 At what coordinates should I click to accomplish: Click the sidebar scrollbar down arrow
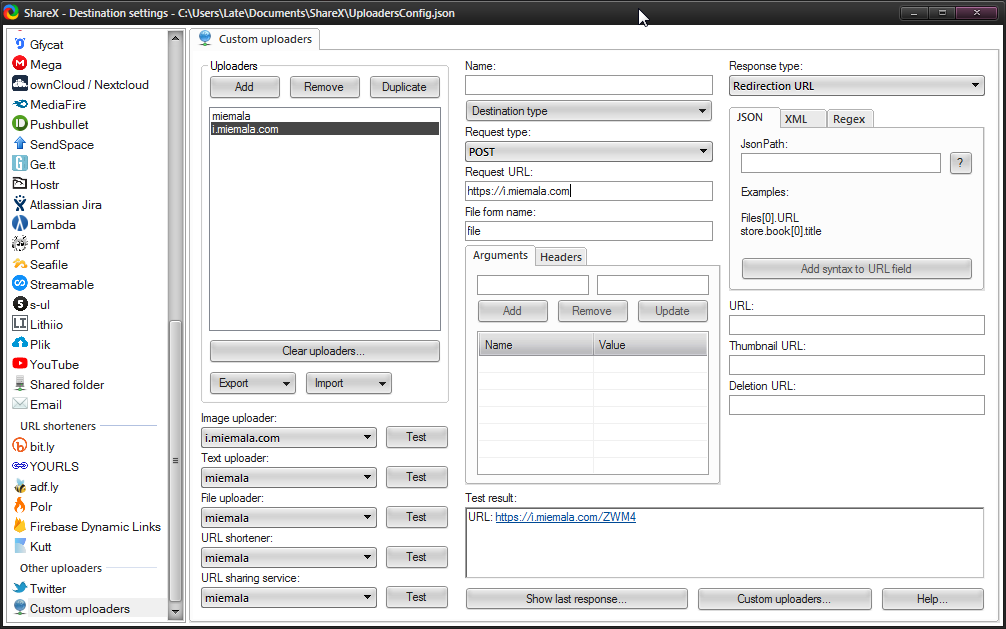[x=176, y=610]
